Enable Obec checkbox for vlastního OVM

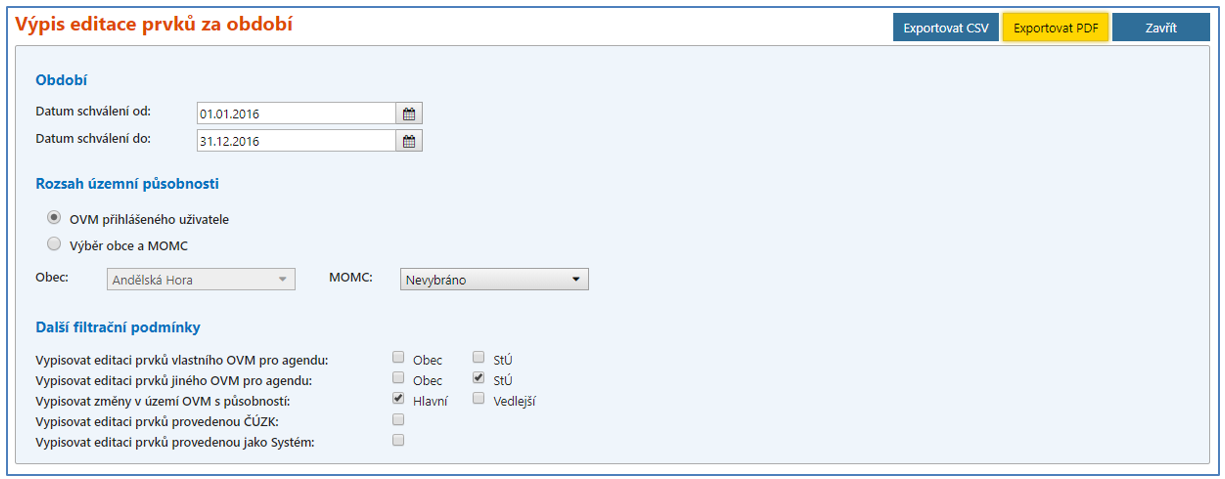(x=398, y=357)
